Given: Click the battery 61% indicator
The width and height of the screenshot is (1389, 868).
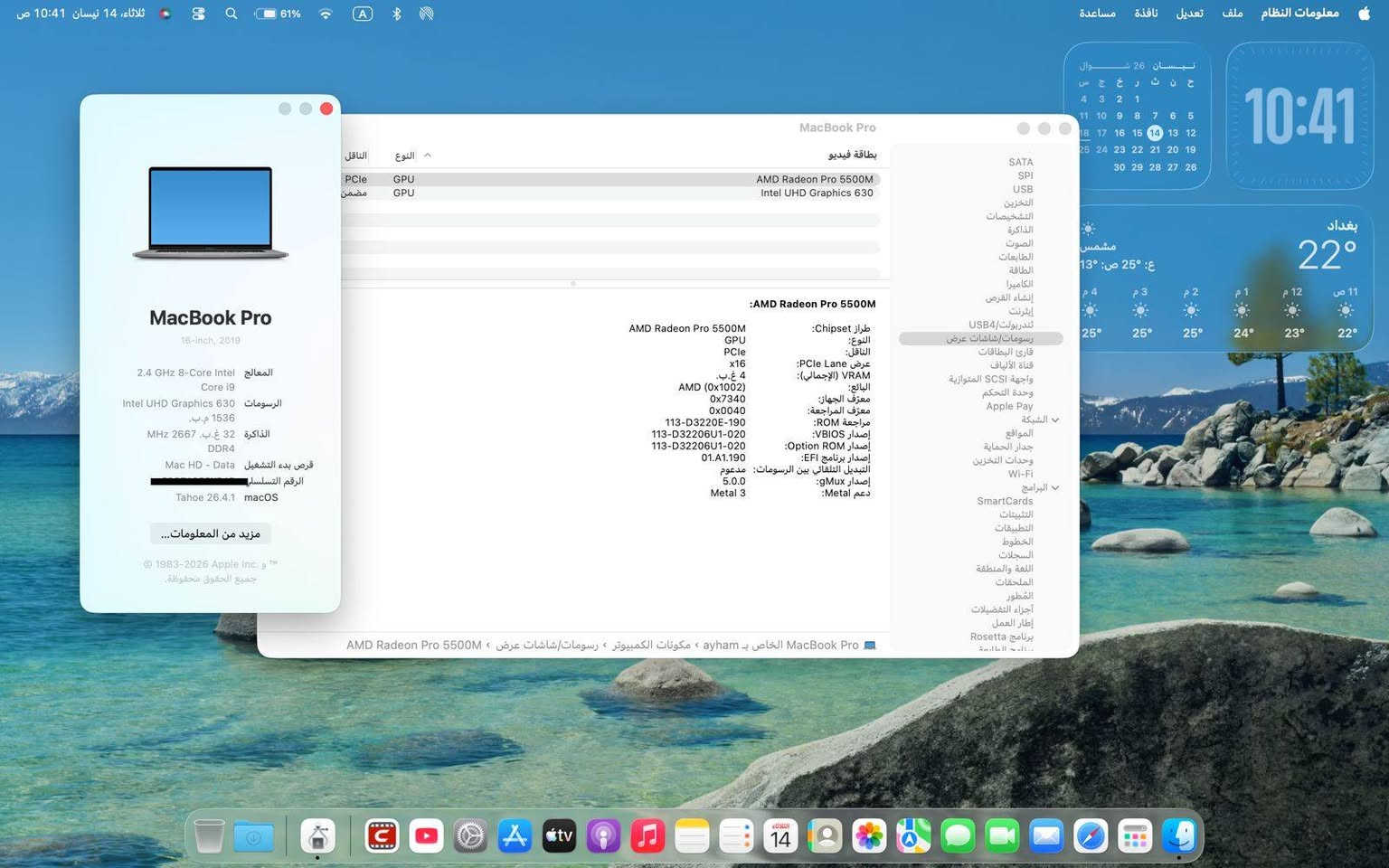Looking at the screenshot, I should 278,14.
